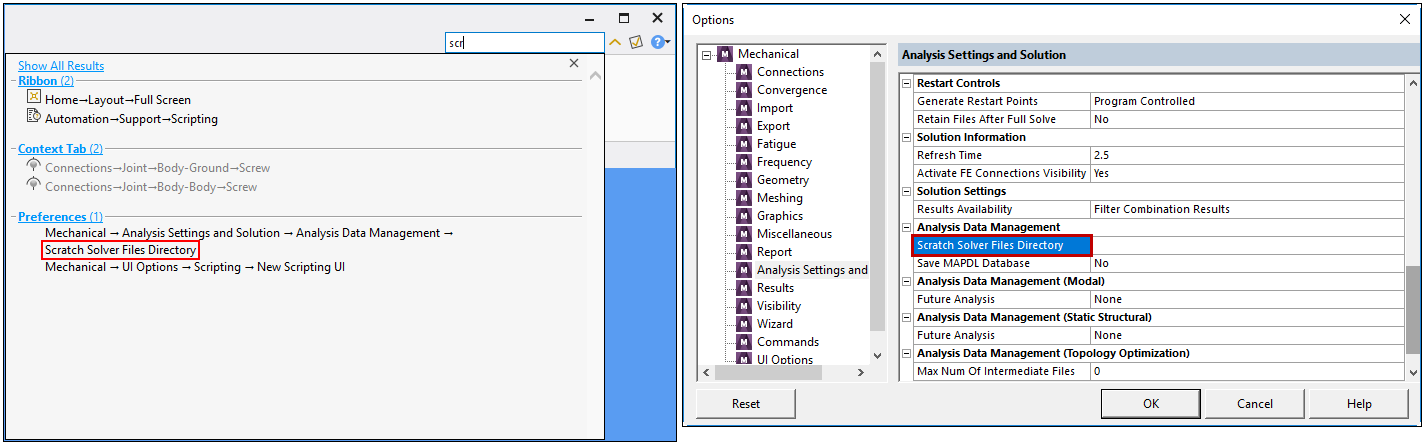Open the New Scripting UI preference result

pos(195,267)
